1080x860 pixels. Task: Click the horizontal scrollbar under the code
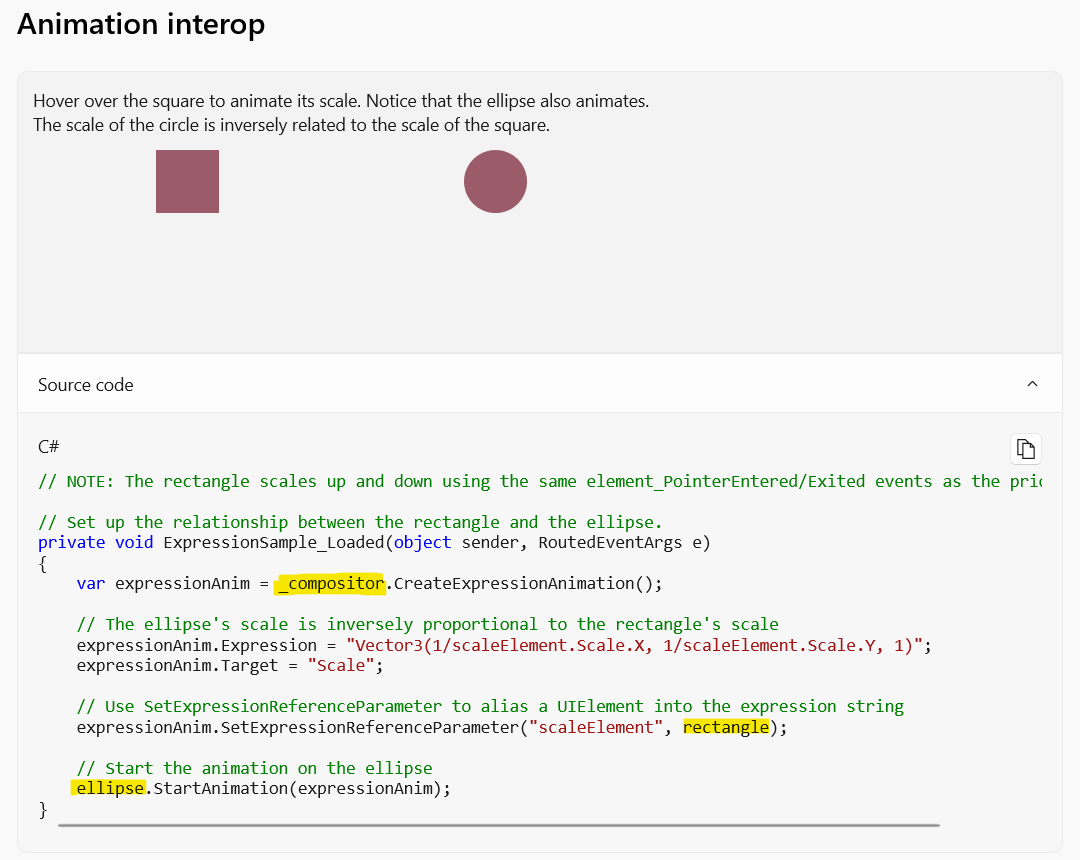(500, 826)
